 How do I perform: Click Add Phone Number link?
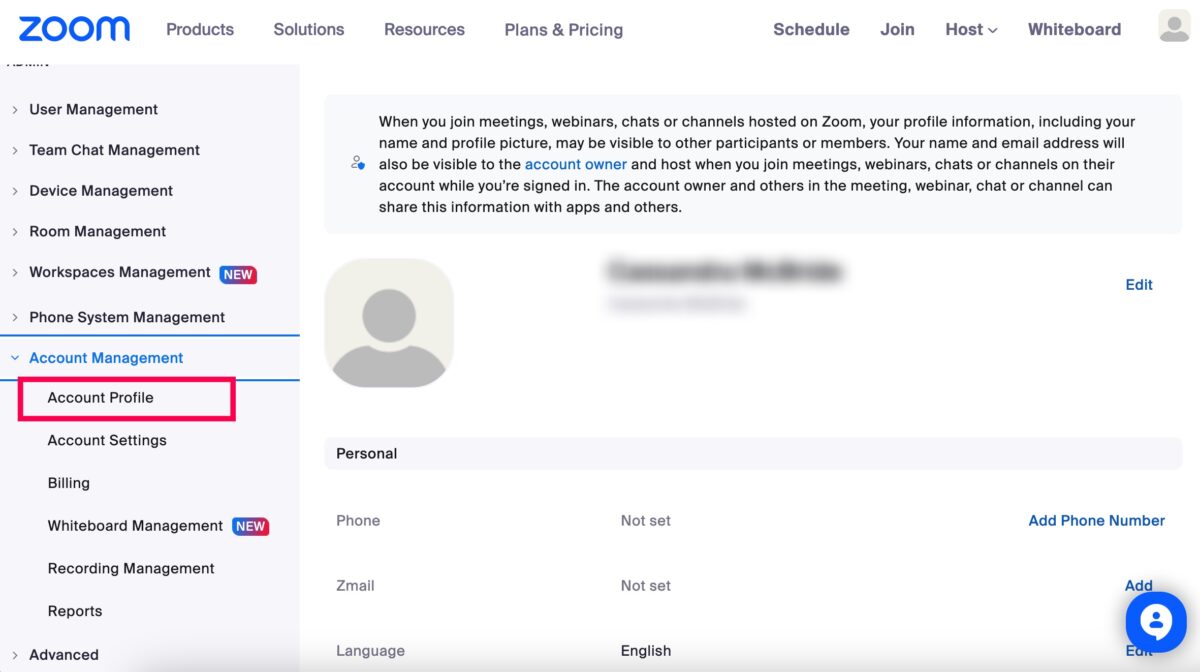pos(1097,521)
